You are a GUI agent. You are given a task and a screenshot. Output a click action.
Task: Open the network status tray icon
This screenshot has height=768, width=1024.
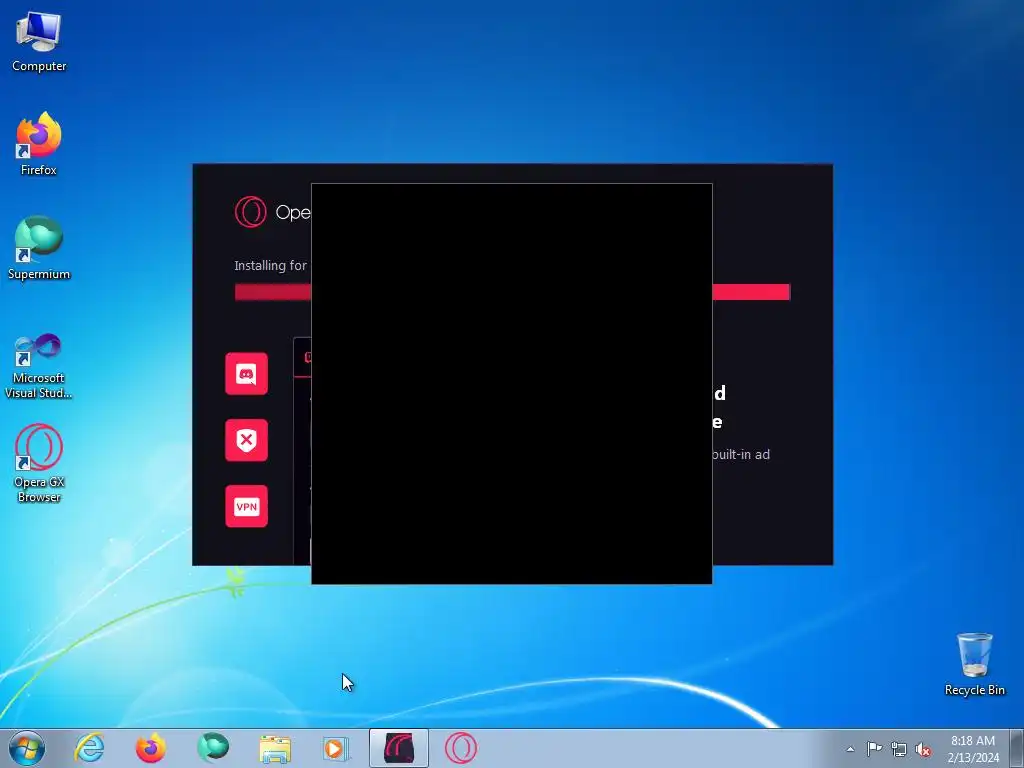[x=899, y=749]
